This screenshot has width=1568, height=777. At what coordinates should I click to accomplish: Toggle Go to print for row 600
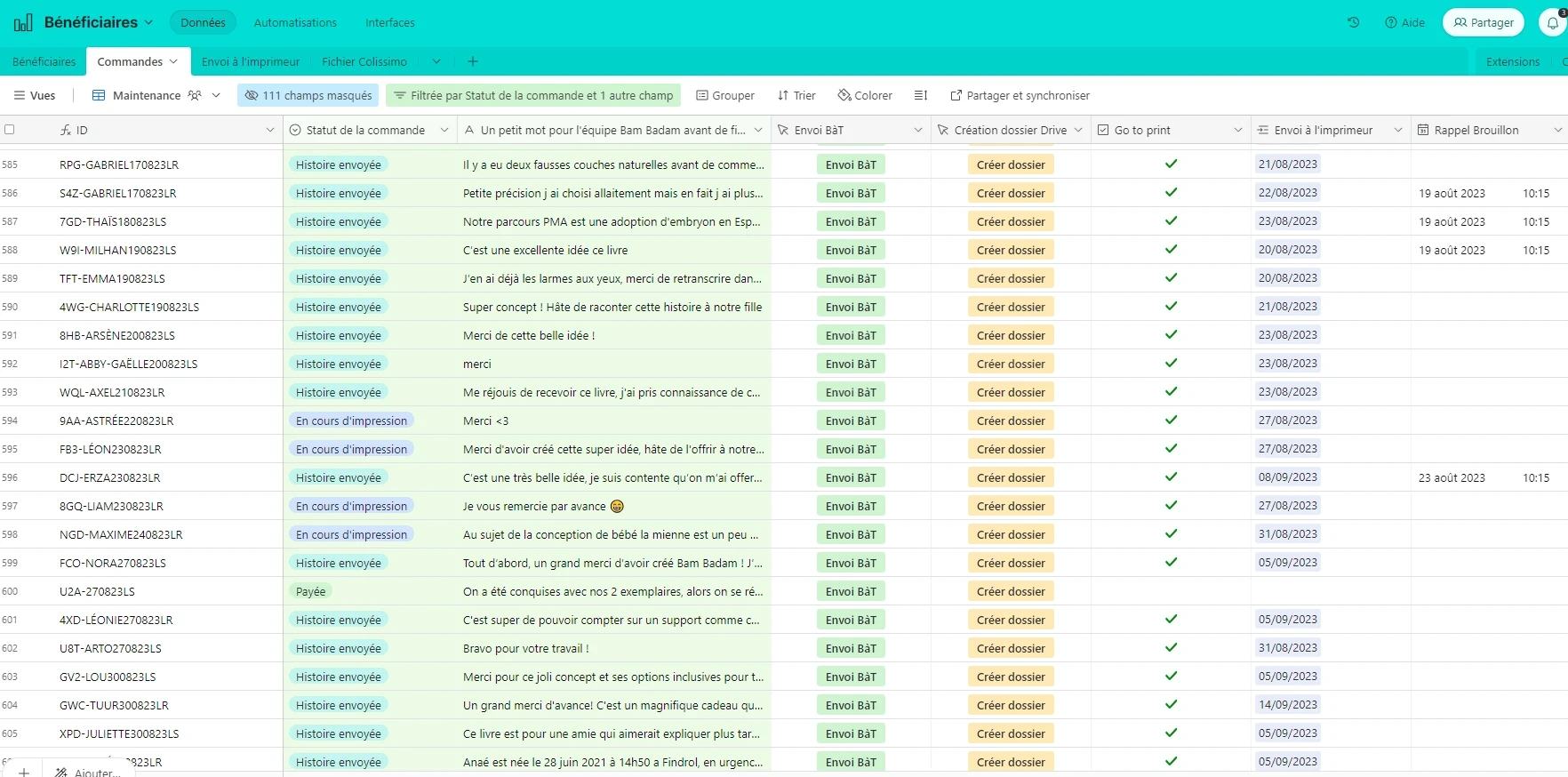(1172, 591)
